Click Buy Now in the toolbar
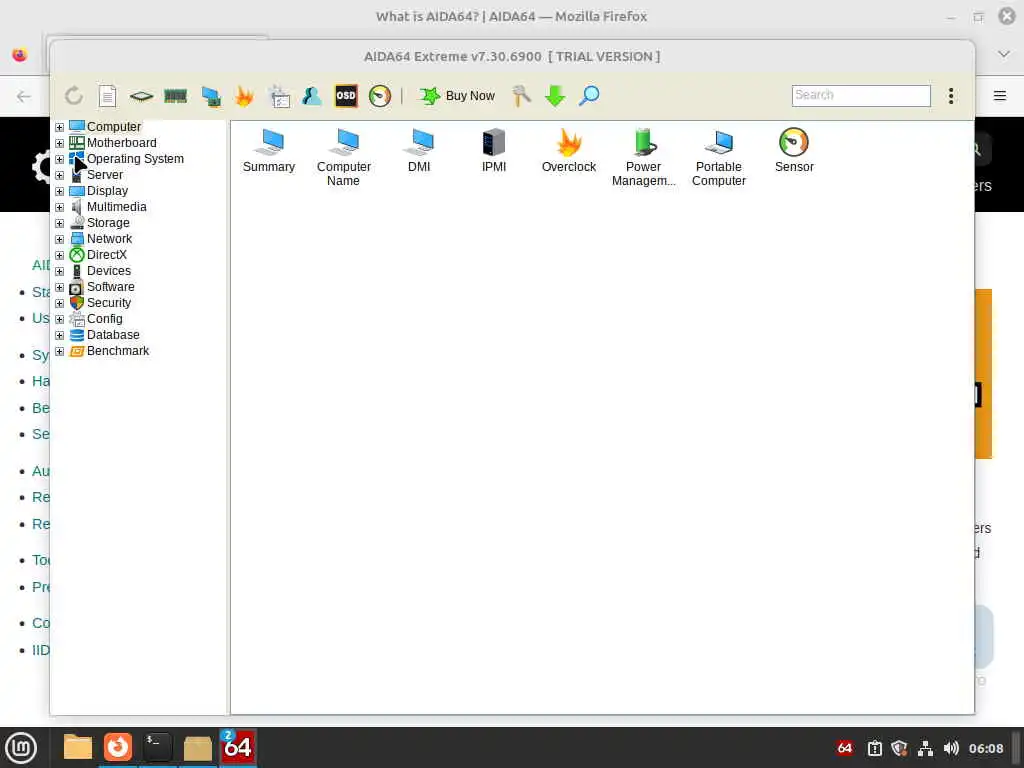 (x=457, y=96)
